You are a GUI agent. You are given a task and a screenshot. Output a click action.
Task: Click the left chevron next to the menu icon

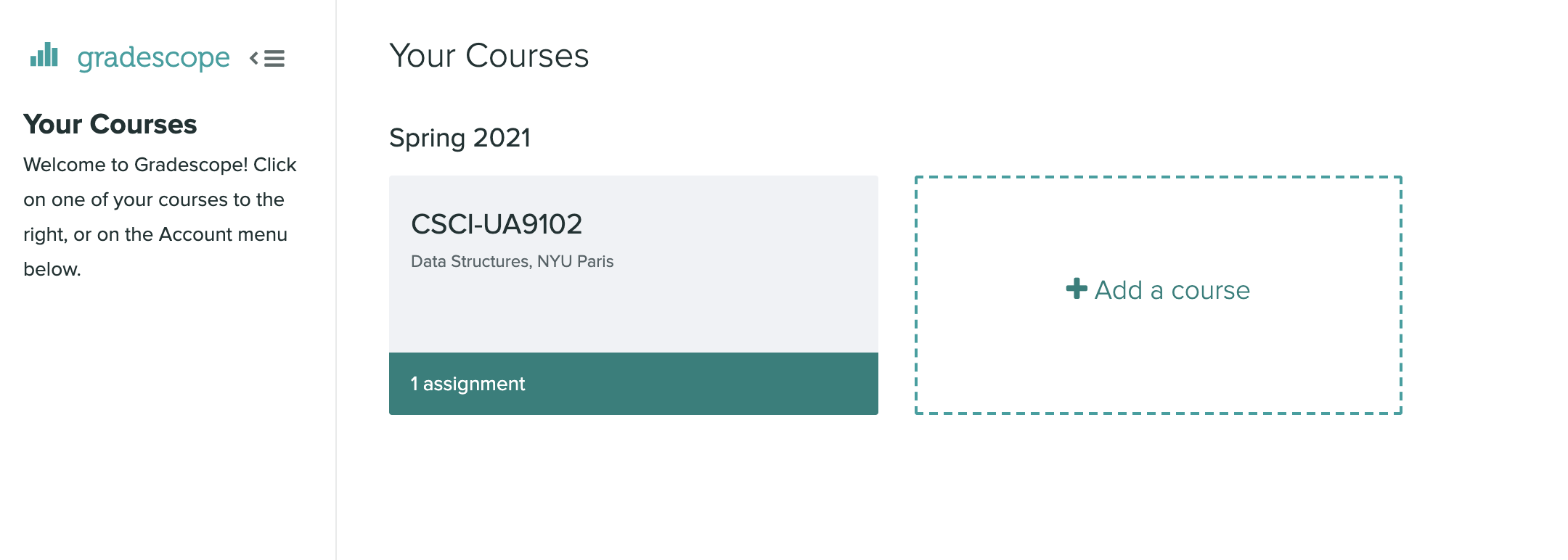pos(254,58)
